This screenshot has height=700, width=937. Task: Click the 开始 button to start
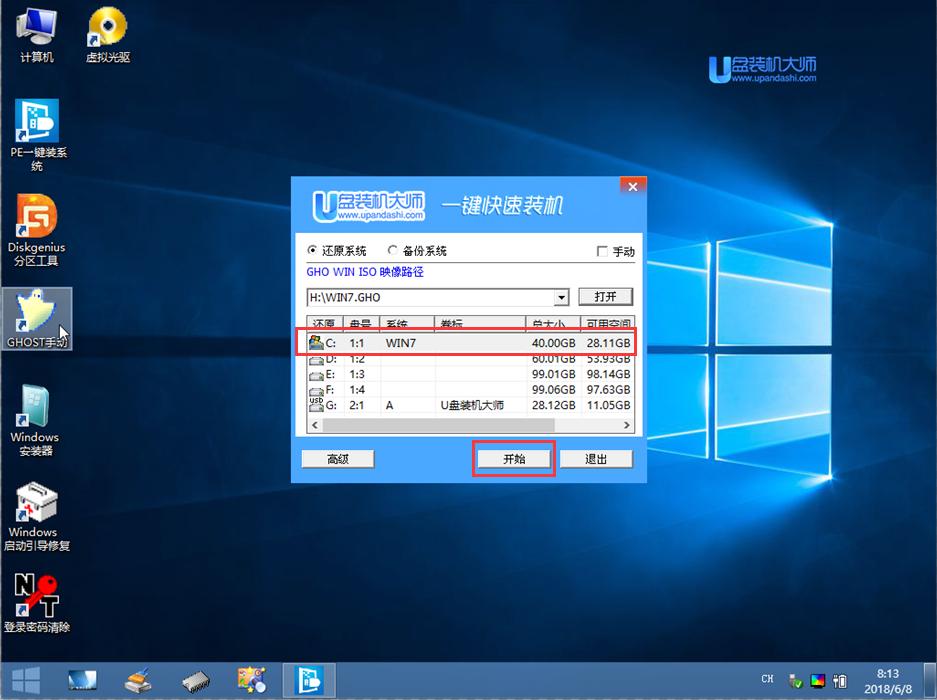[513, 458]
